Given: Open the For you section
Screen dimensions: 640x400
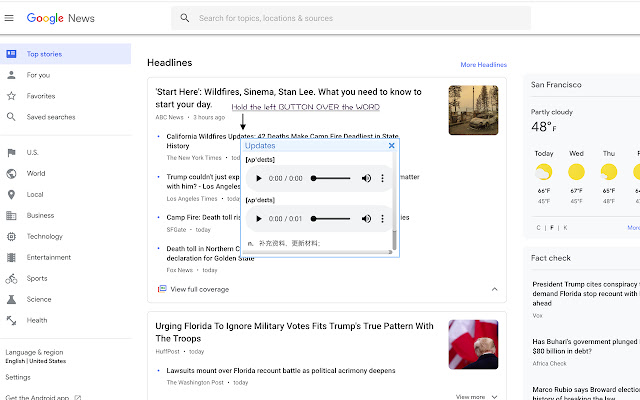Looking at the screenshot, I should tap(38, 75).
